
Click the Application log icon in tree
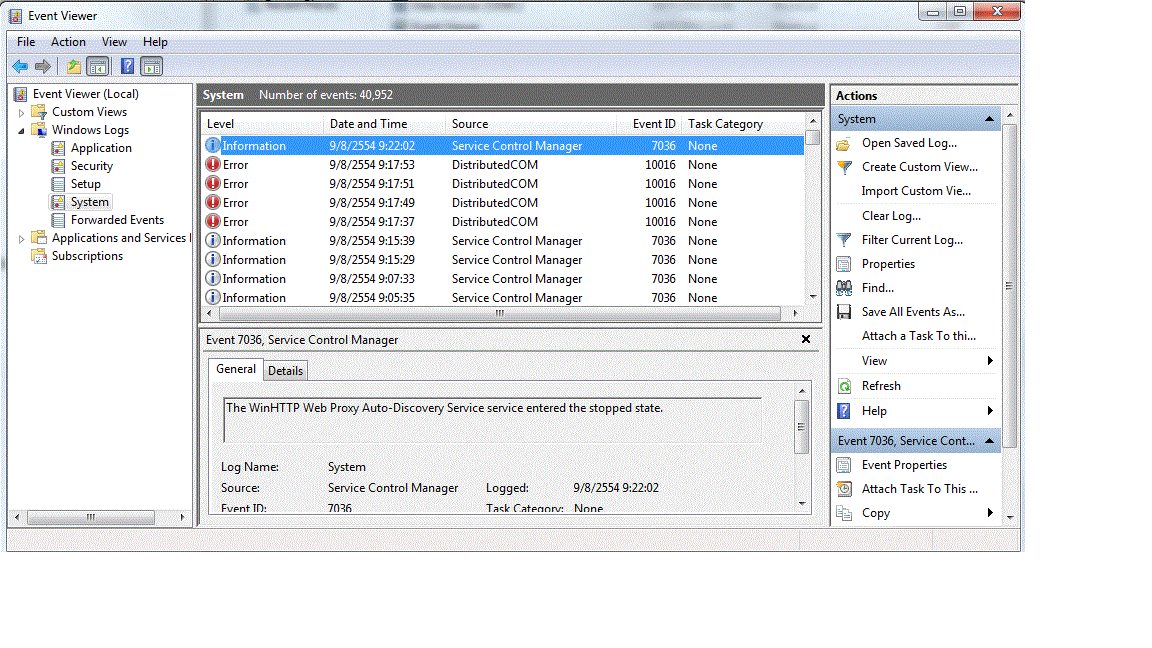point(58,148)
